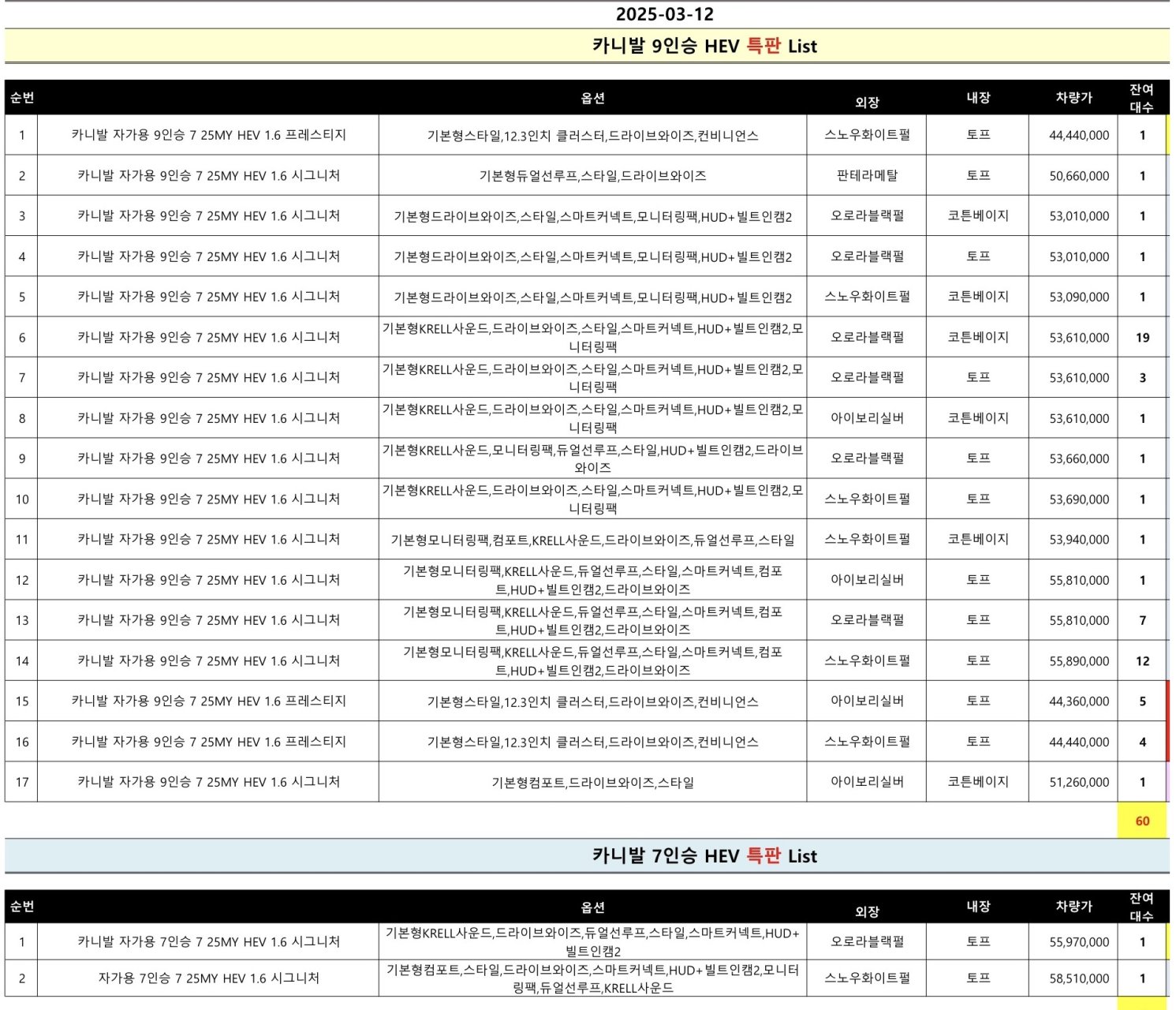Select '아이보리실버' exterior in 9인승 row 17
Image resolution: width=1176 pixels, height=1010 pixels.
pyautogui.click(x=867, y=782)
